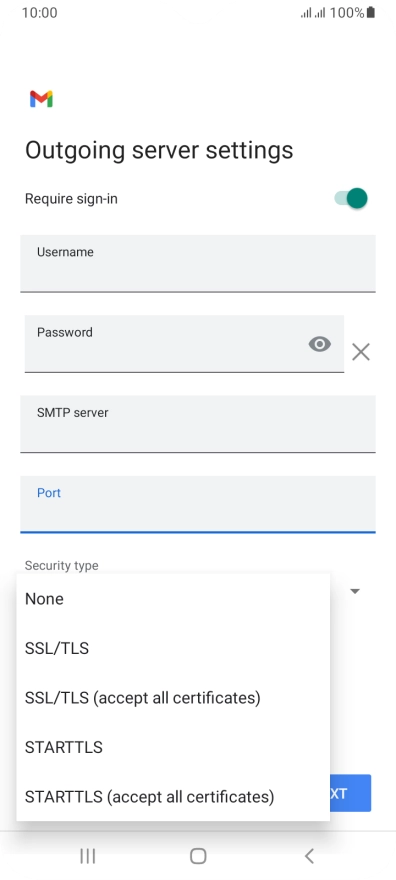Select STARTTLS (accept all certificates)
396x880 pixels.
tap(173, 796)
